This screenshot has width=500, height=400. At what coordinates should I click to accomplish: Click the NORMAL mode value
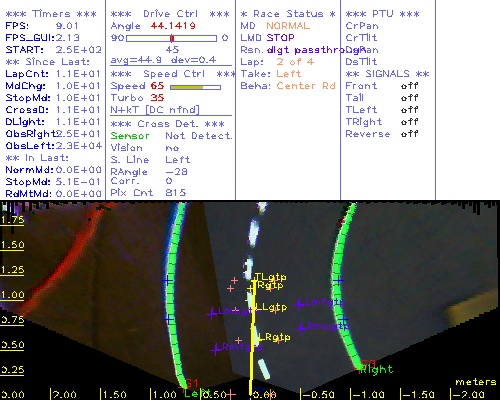click(x=288, y=26)
